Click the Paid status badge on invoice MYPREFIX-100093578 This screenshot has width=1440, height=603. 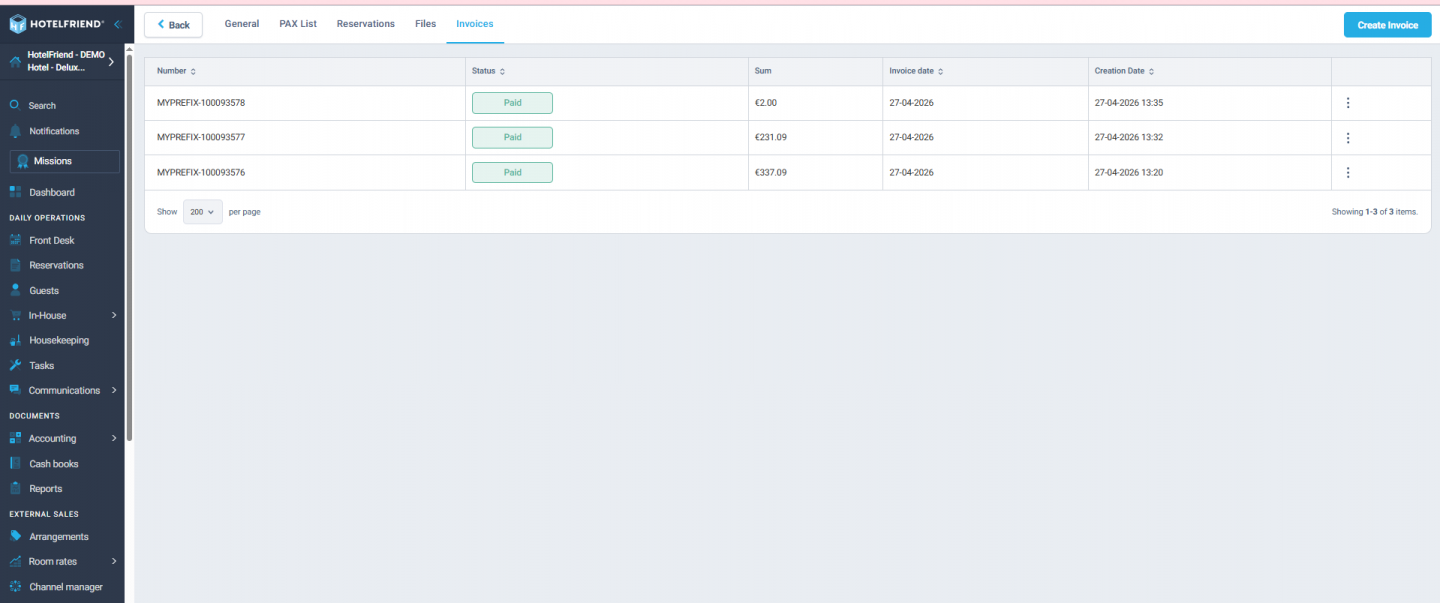pos(512,102)
